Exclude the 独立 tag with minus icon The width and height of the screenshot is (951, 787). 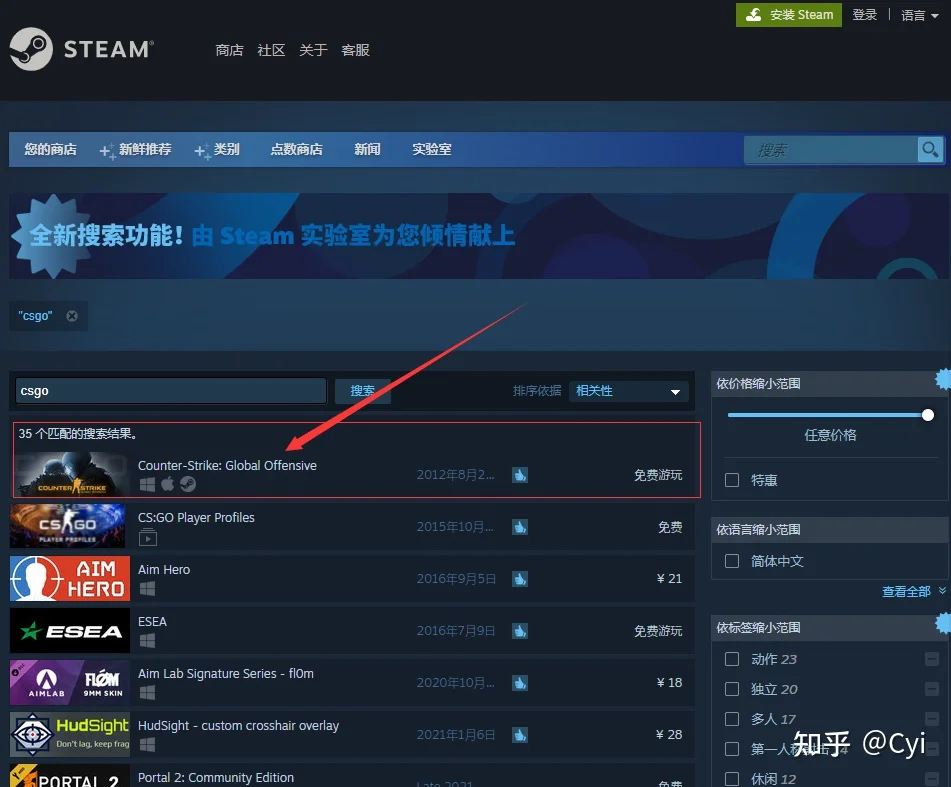tap(932, 689)
